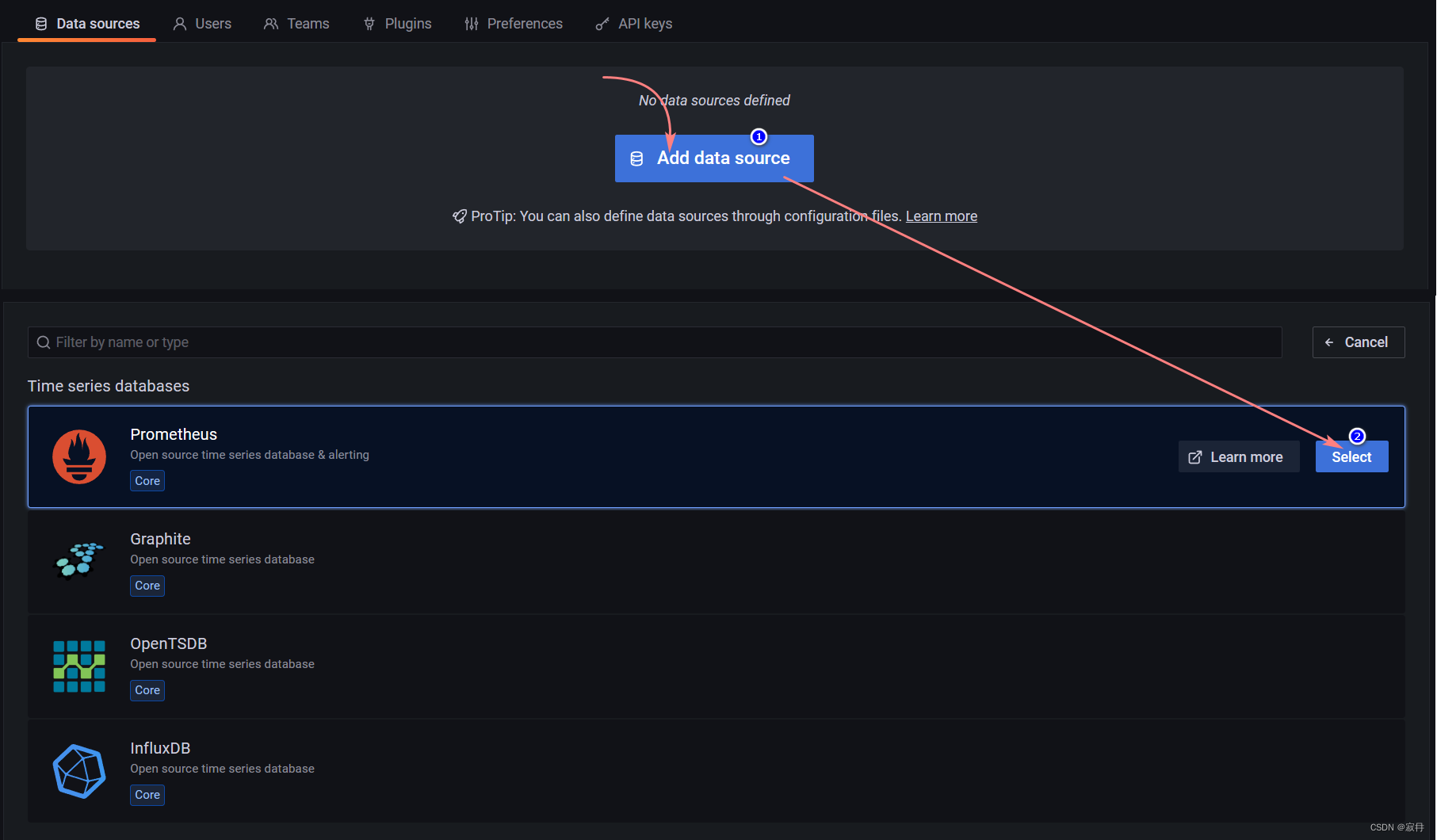The width and height of the screenshot is (1437, 840).
Task: Open Prometheus Learn more button
Action: click(1239, 457)
